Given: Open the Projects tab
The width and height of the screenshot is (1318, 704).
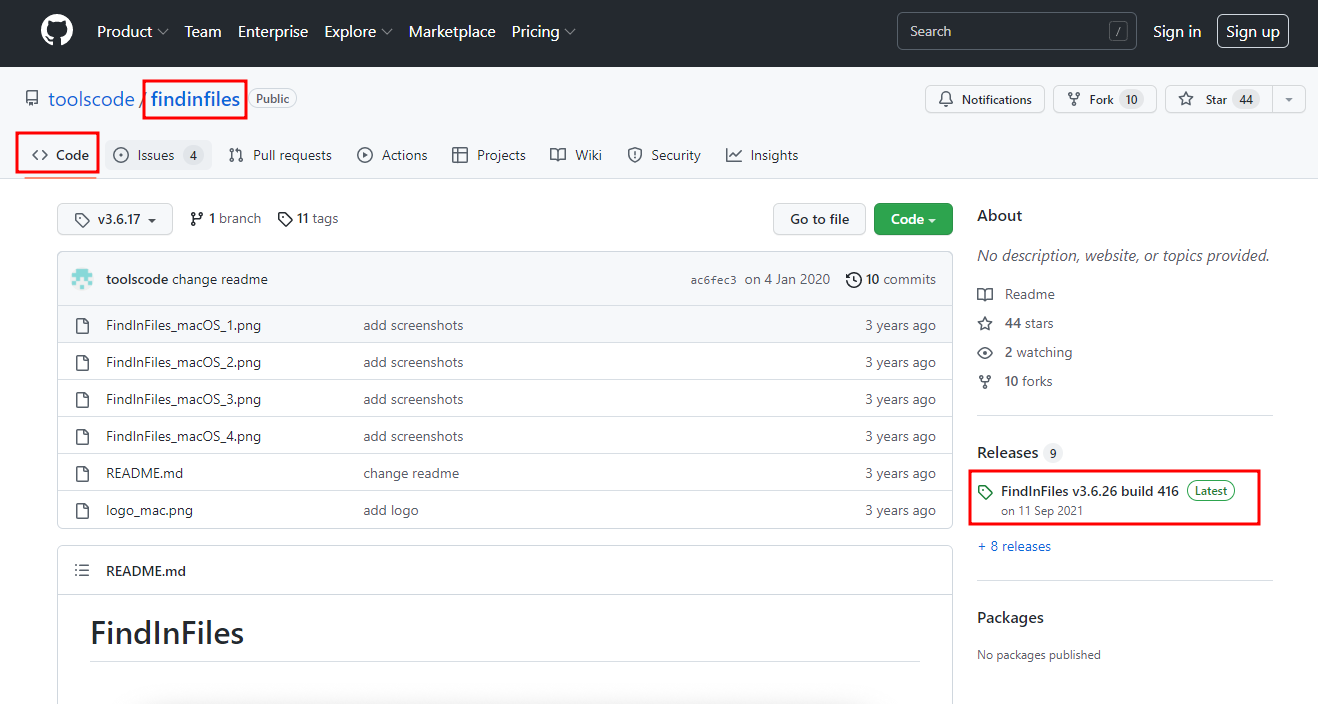Looking at the screenshot, I should coord(489,155).
